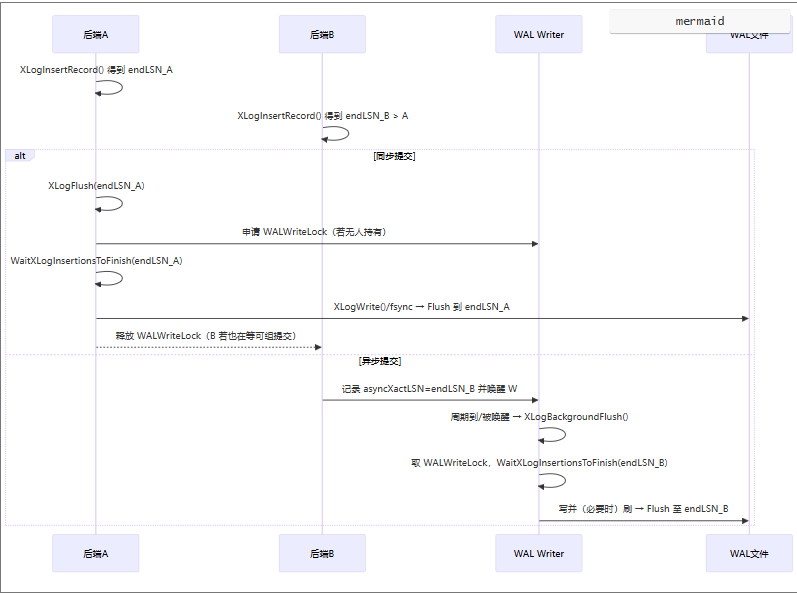
Task: Select the WaitXLogInsertionsToFinish(endLSN_A) message text
Action: pos(96,261)
